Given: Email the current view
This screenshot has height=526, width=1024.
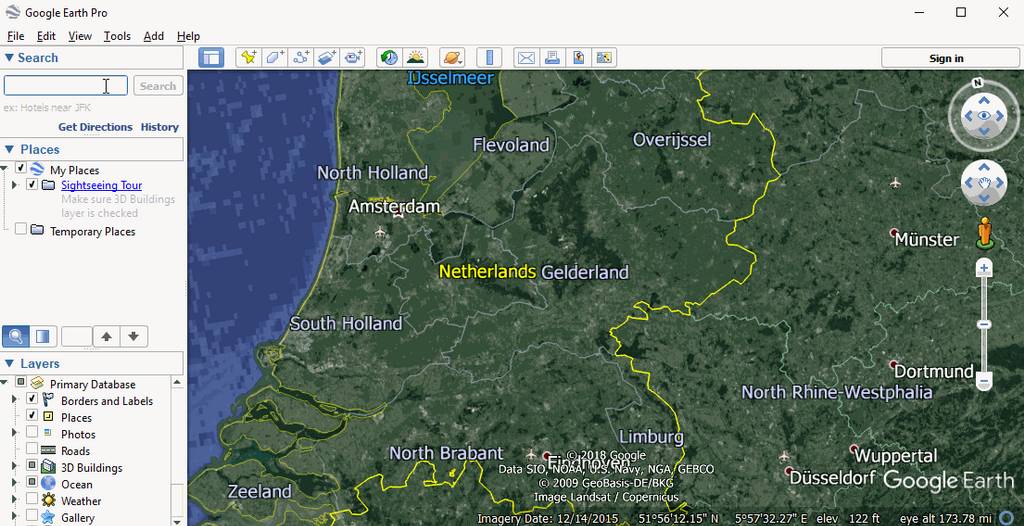Looking at the screenshot, I should pyautogui.click(x=526, y=58).
